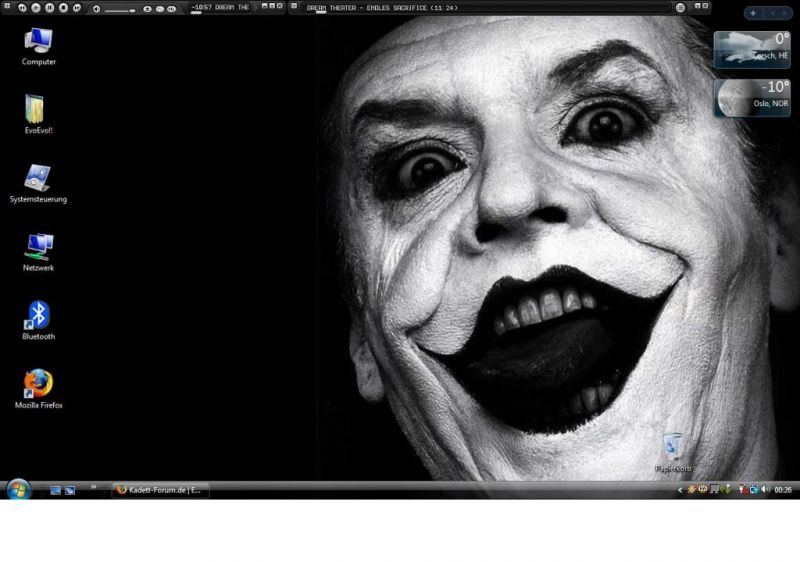Viewport: 800px width, 562px height.
Task: Go to the next sidebar gadget page
Action: (784, 13)
